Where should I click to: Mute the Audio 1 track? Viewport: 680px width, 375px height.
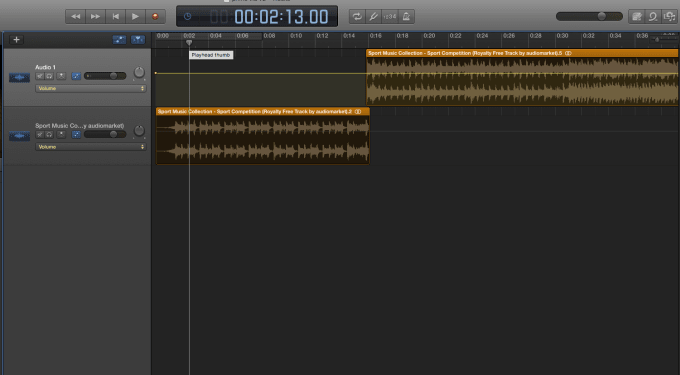(x=39, y=76)
